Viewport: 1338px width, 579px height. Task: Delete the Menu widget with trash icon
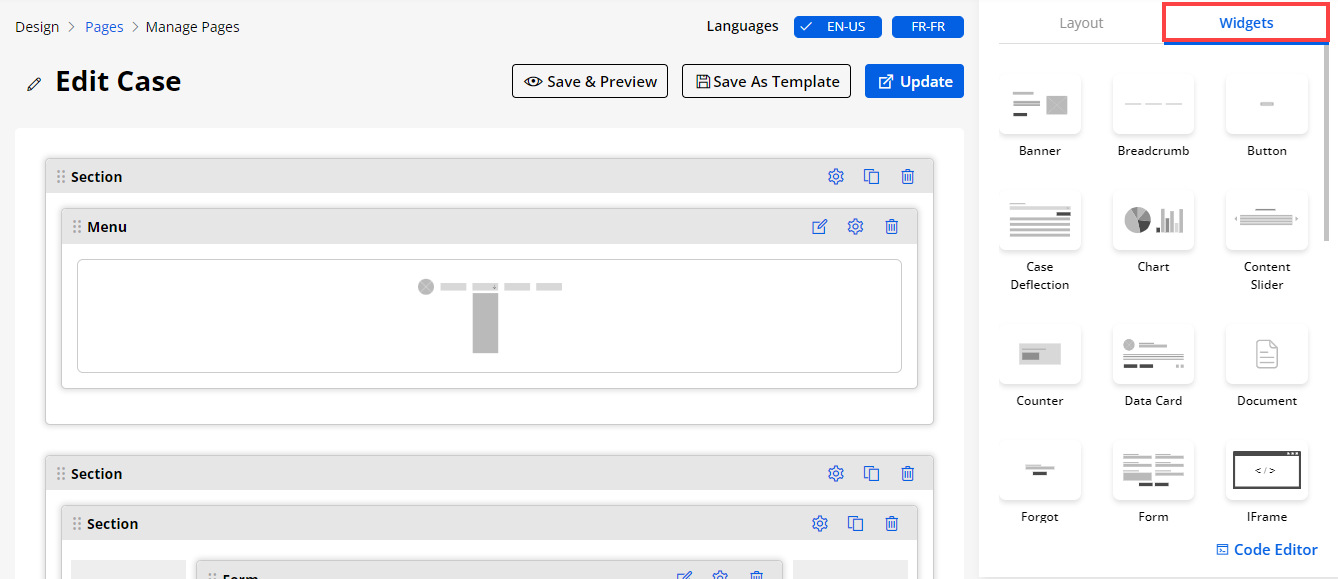891,227
